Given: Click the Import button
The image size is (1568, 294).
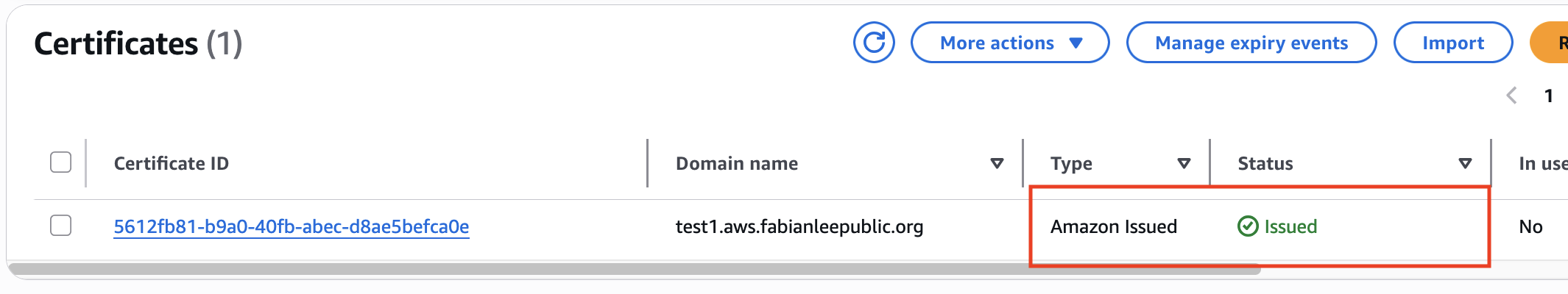Looking at the screenshot, I should (1452, 43).
